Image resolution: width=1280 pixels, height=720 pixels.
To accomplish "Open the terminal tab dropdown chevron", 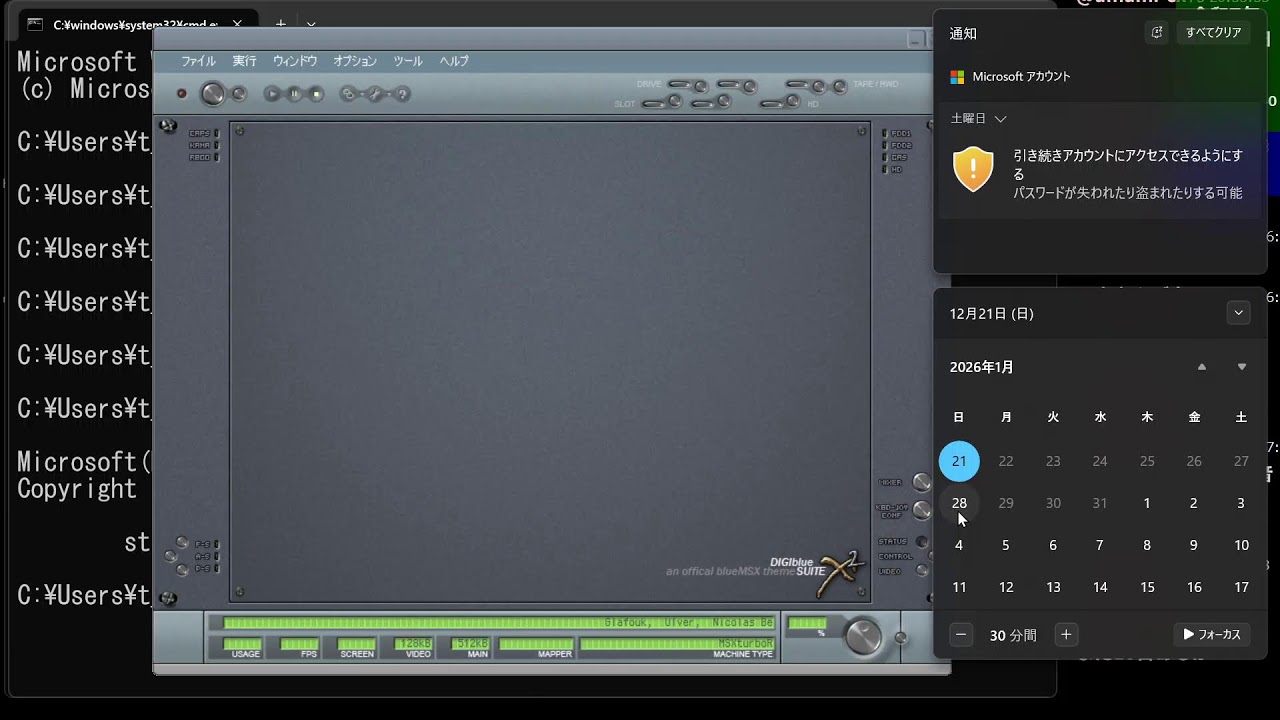I will click(311, 24).
